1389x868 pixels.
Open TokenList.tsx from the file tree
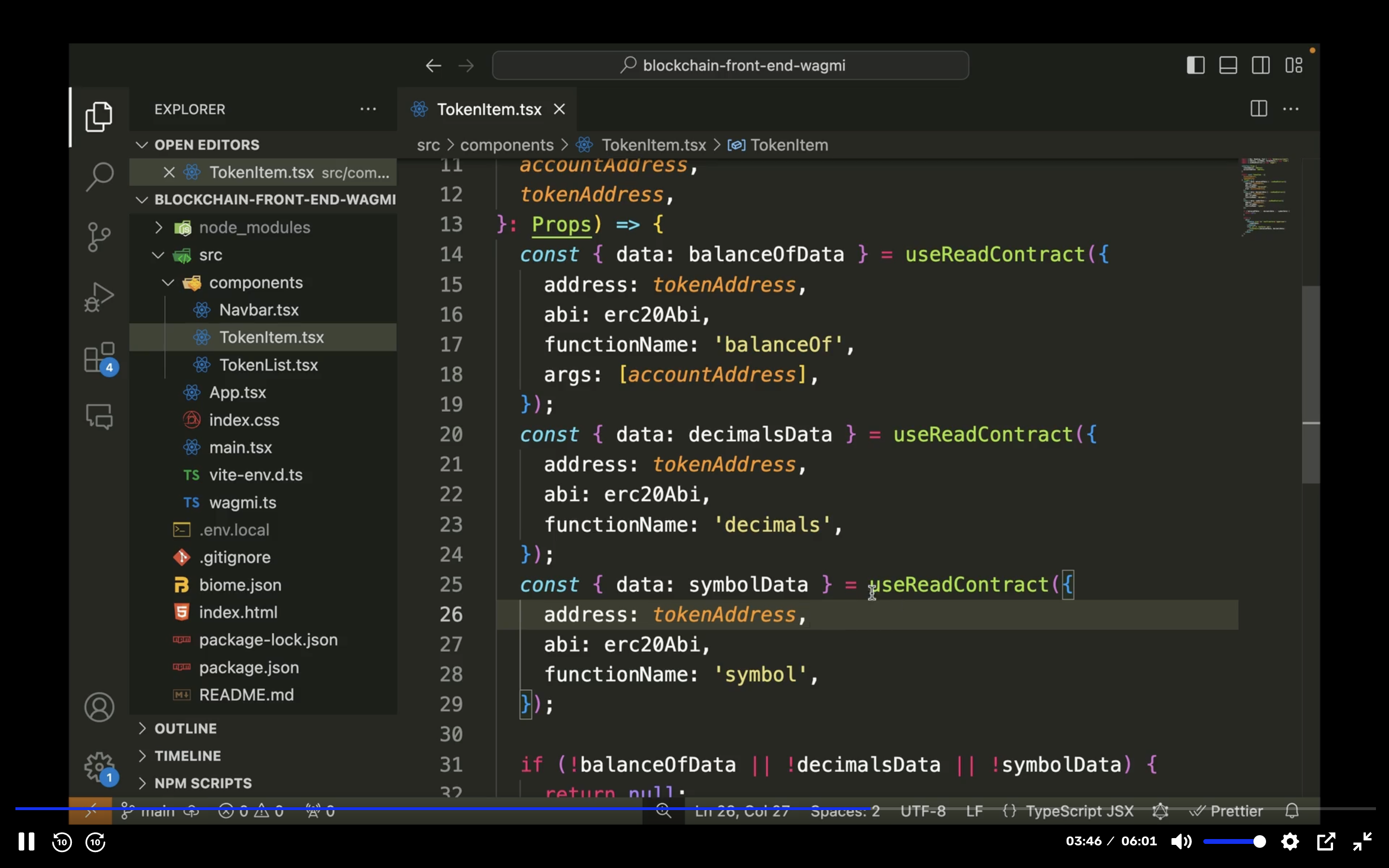click(x=263, y=365)
